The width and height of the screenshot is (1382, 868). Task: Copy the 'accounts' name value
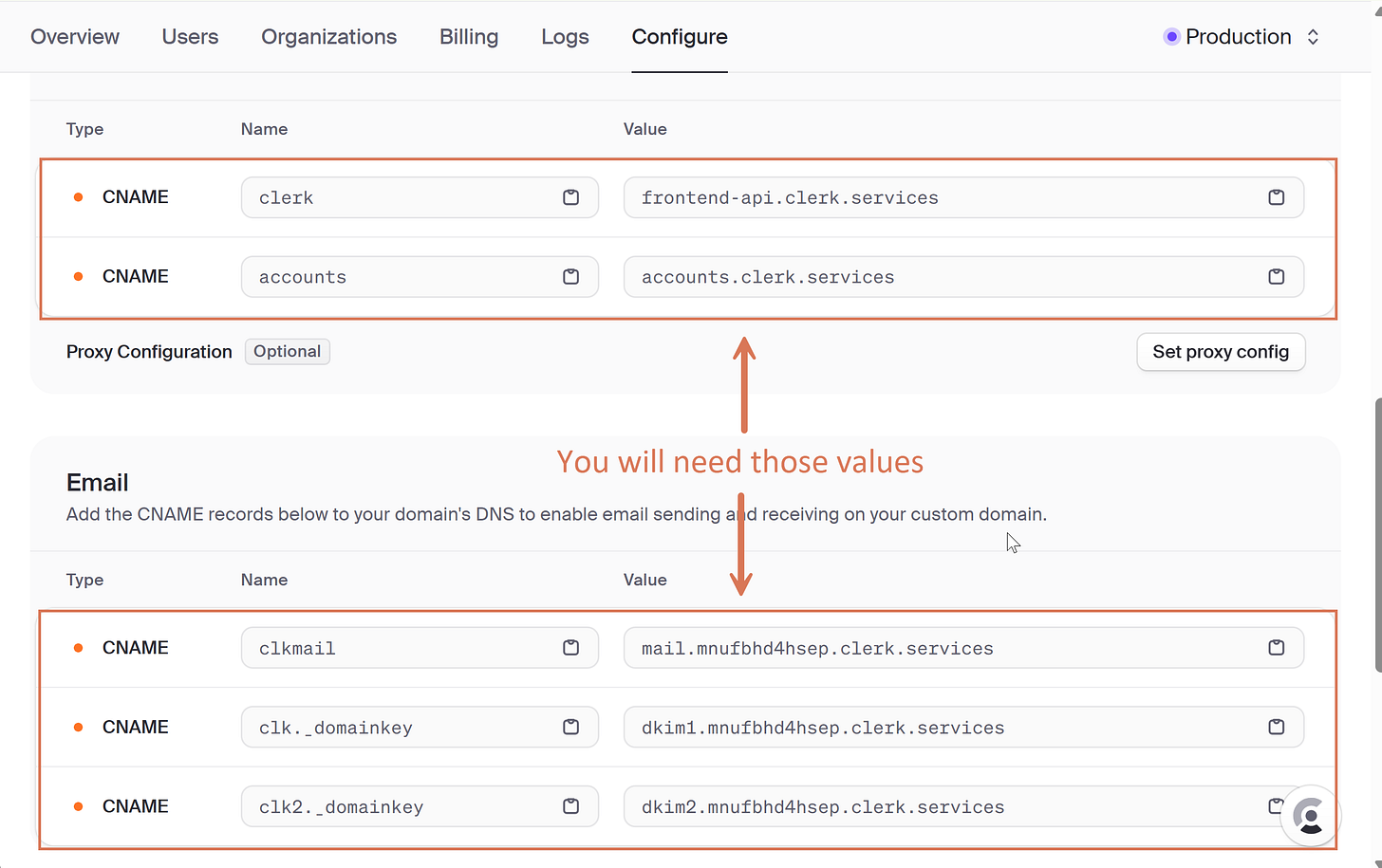570,277
